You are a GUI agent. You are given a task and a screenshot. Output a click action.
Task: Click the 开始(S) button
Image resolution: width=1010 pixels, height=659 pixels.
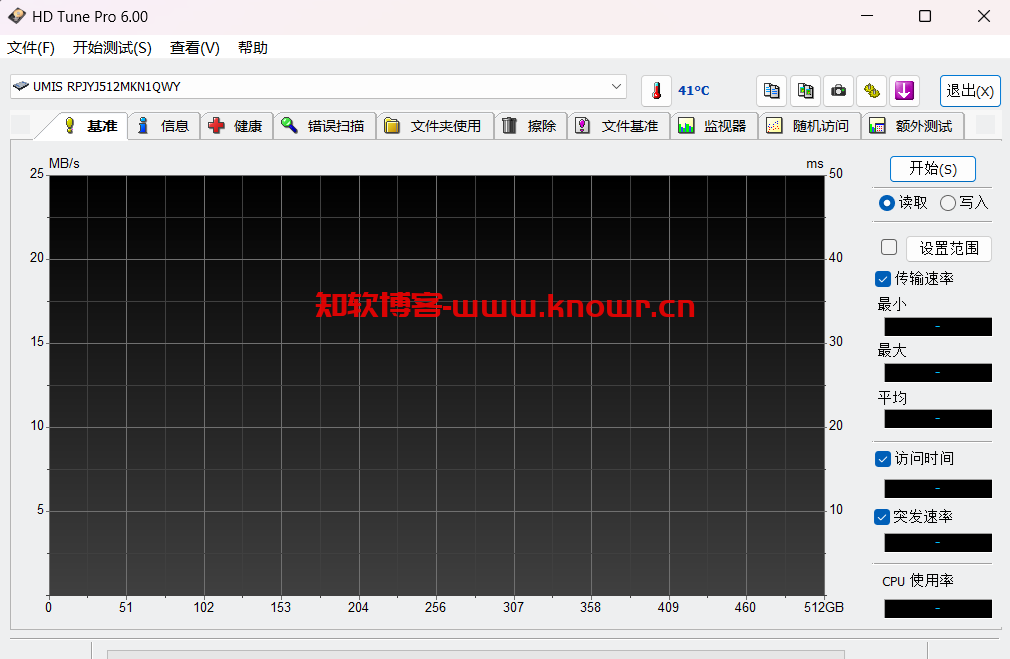(933, 169)
